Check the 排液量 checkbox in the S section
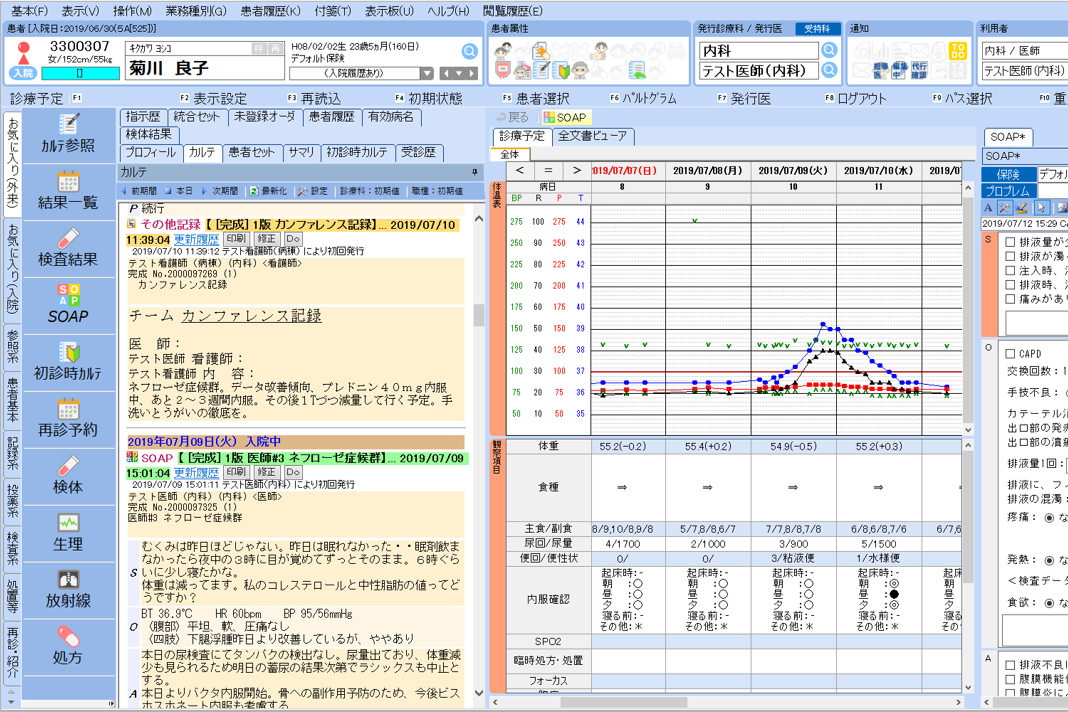The image size is (1068, 712). click(1010, 242)
